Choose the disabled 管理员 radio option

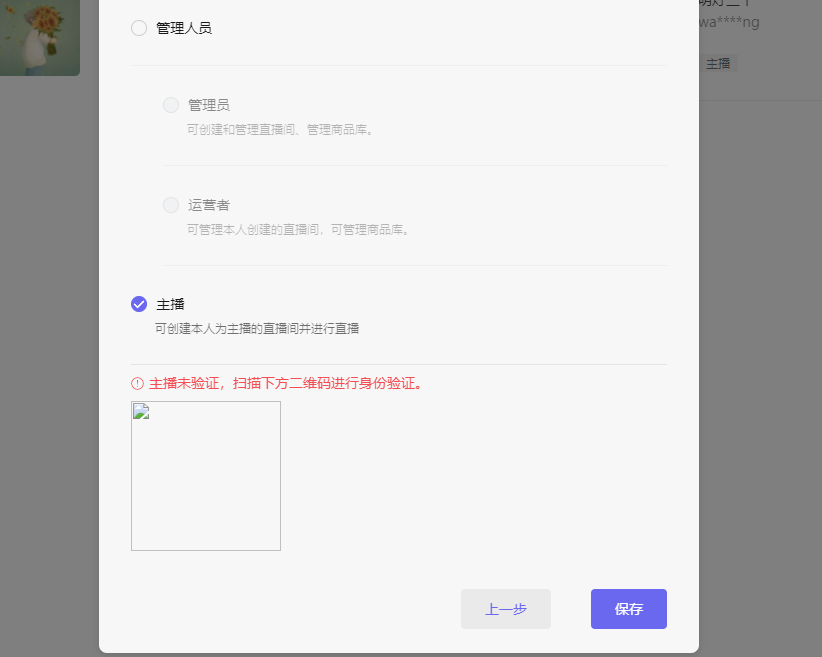[x=171, y=105]
